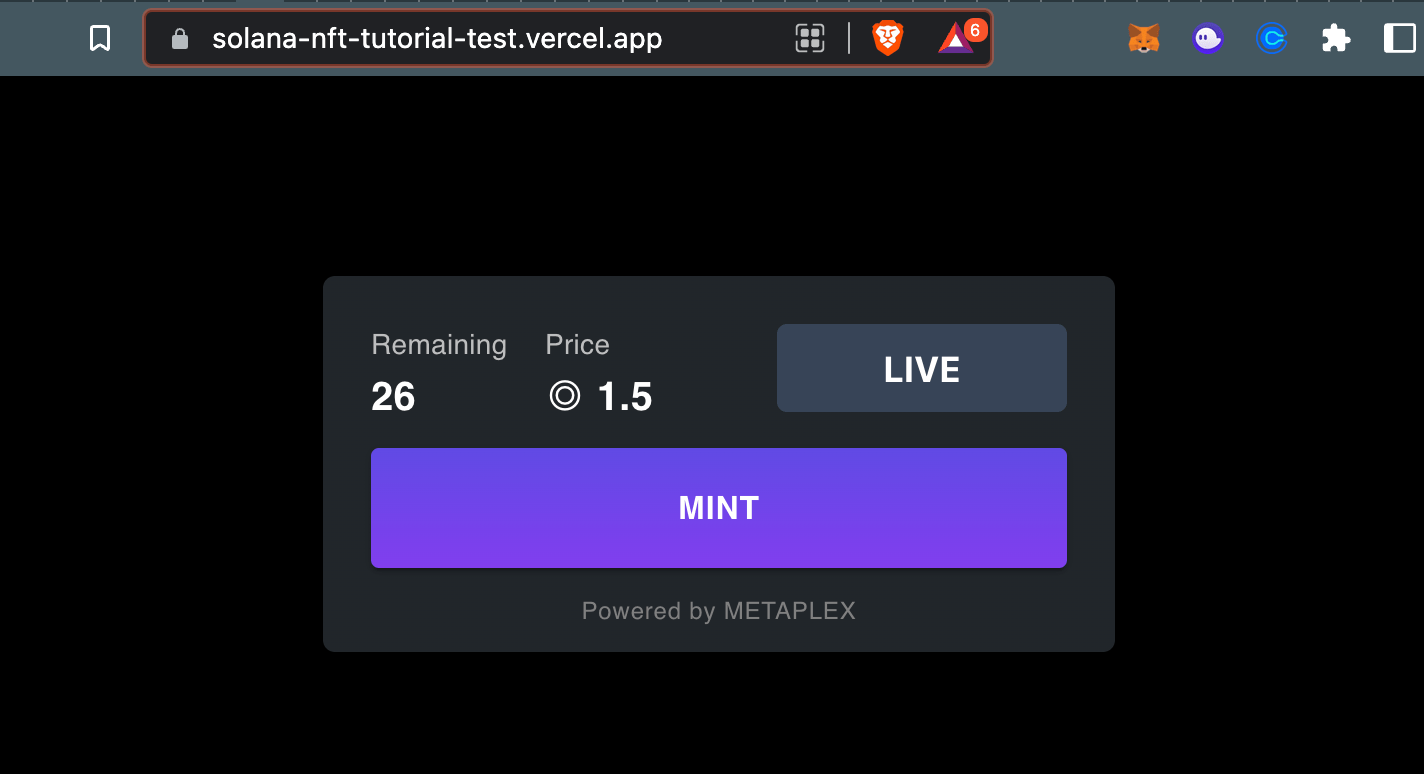Viewport: 1424px width, 774px height.
Task: Click the LIVE status badge
Action: (921, 368)
